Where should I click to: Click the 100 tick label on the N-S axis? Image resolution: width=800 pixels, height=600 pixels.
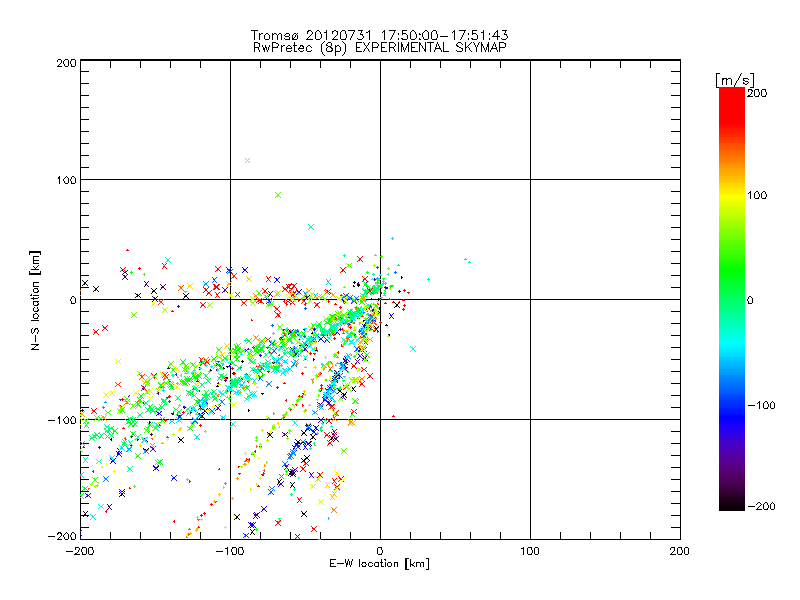(66, 180)
